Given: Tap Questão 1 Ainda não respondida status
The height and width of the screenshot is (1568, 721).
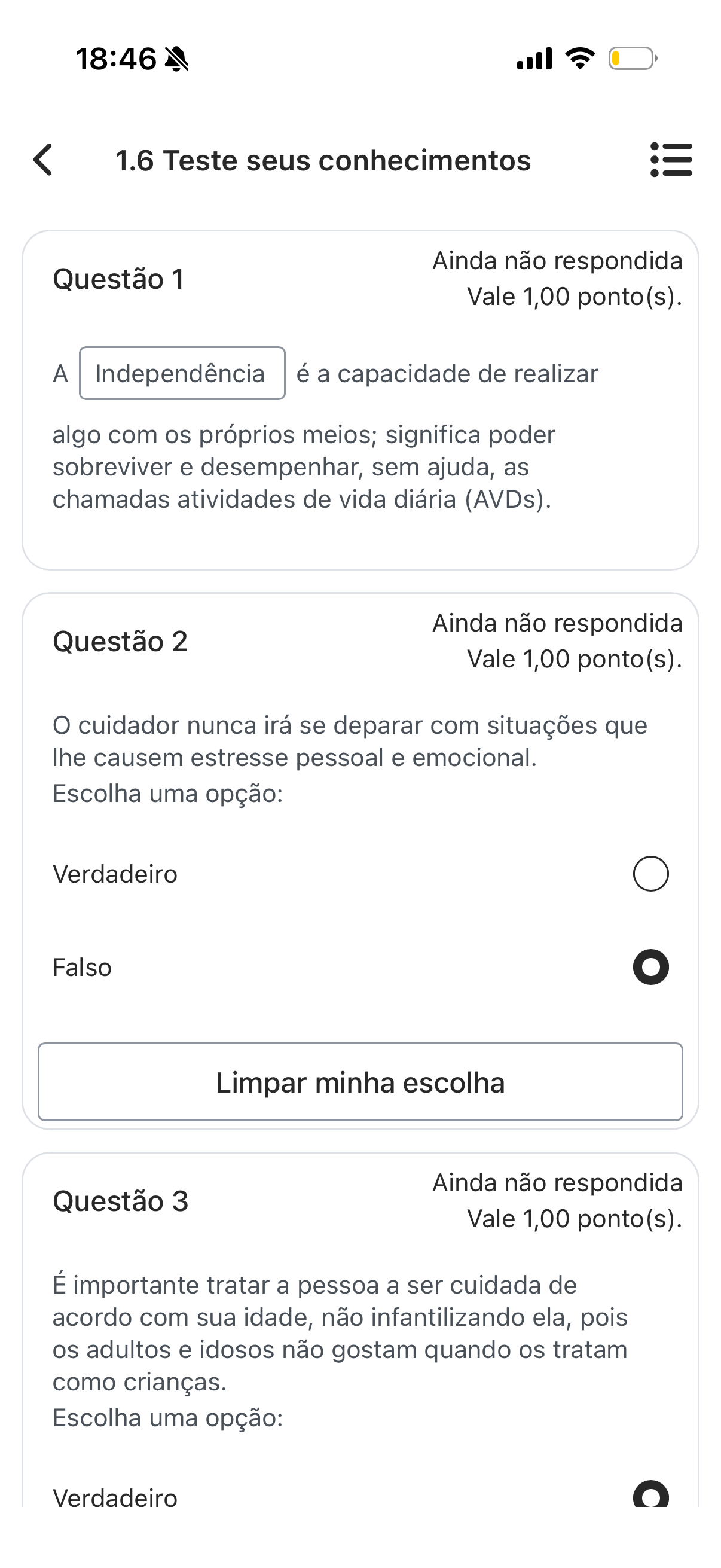Looking at the screenshot, I should (x=557, y=261).
